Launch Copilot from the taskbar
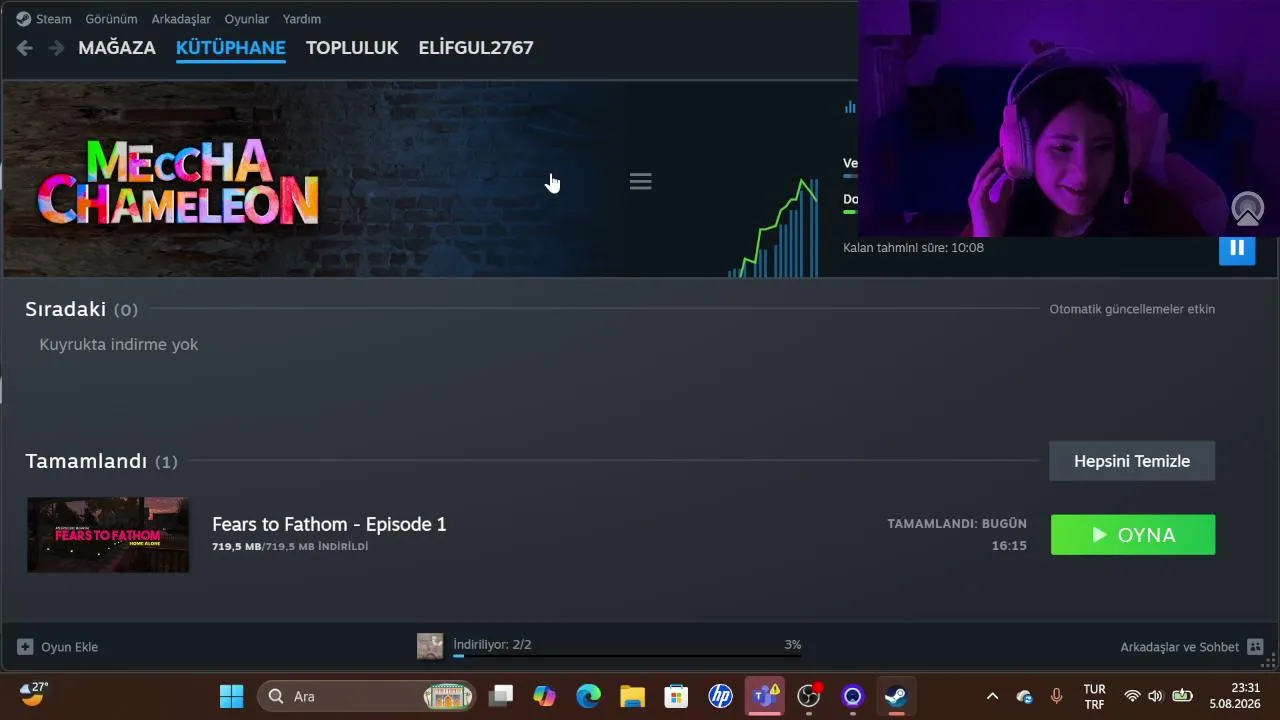Viewport: 1280px width, 720px height. (544, 696)
